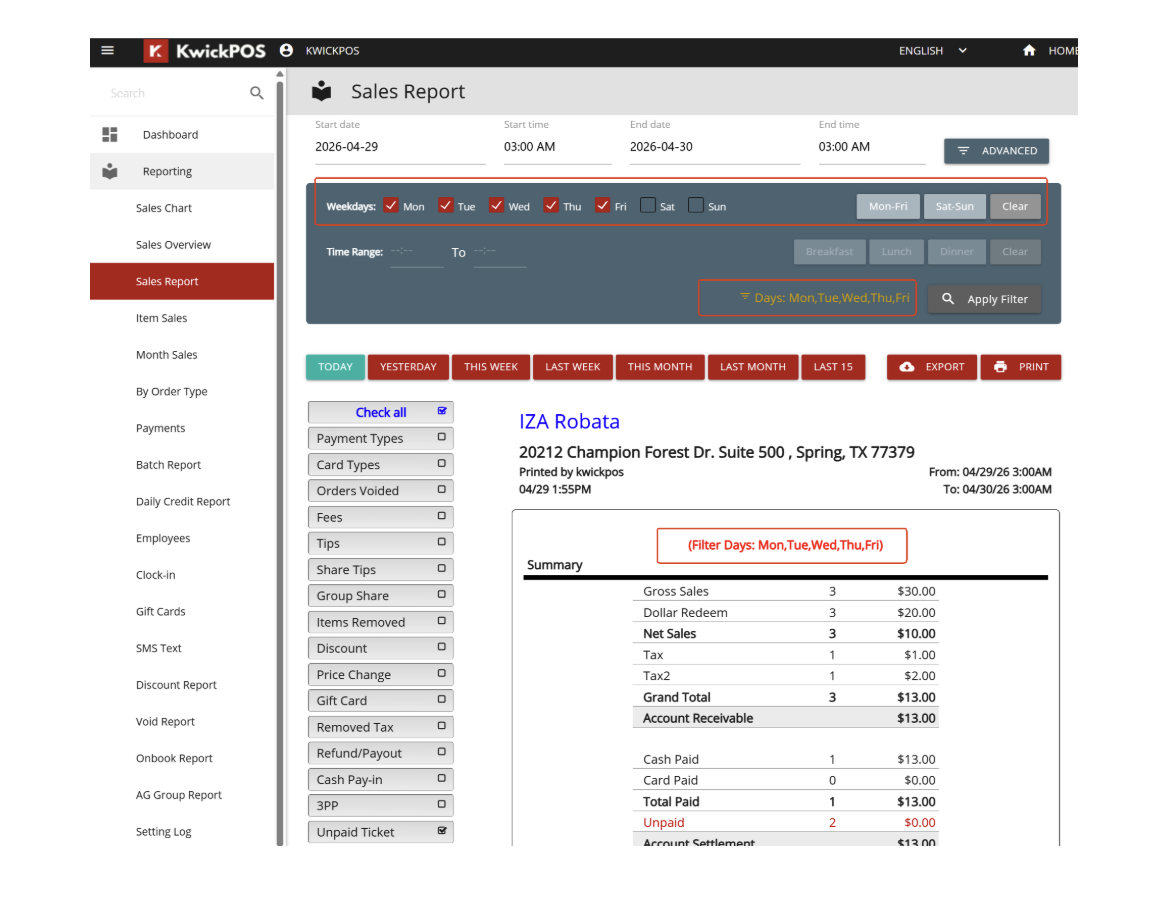Select THIS WEEK date range
1164x900 pixels.
pyautogui.click(x=491, y=367)
